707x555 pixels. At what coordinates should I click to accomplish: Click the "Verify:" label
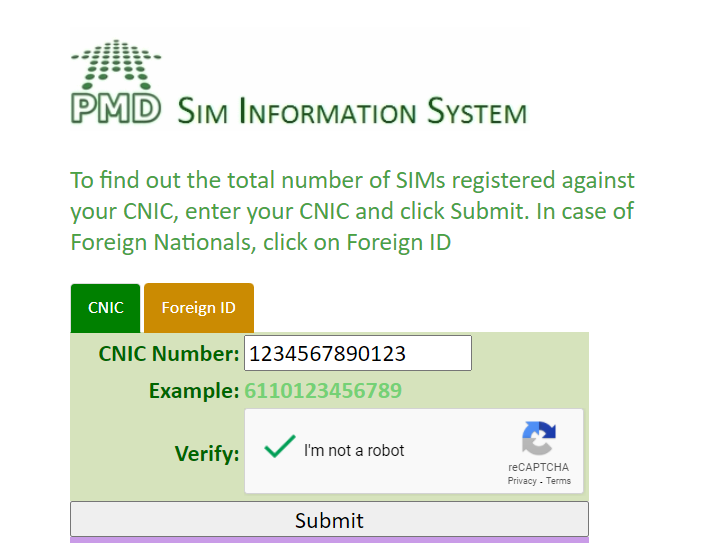click(207, 454)
